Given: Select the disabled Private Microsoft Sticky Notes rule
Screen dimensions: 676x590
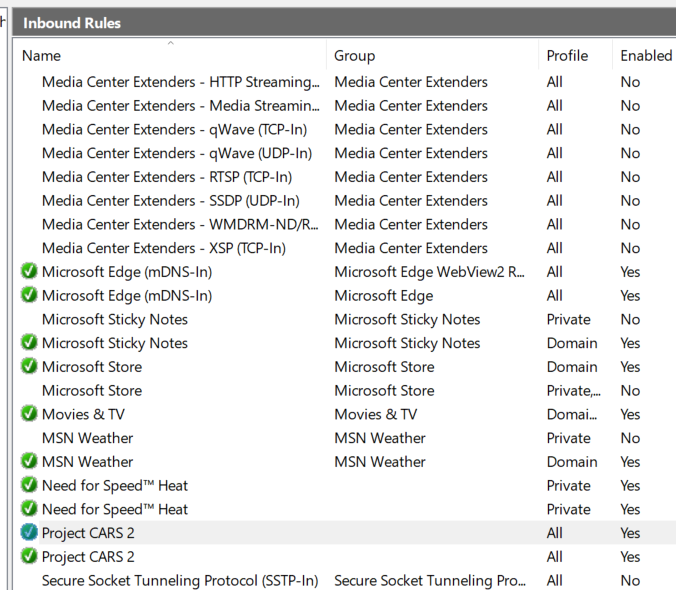Looking at the screenshot, I should click(115, 319).
